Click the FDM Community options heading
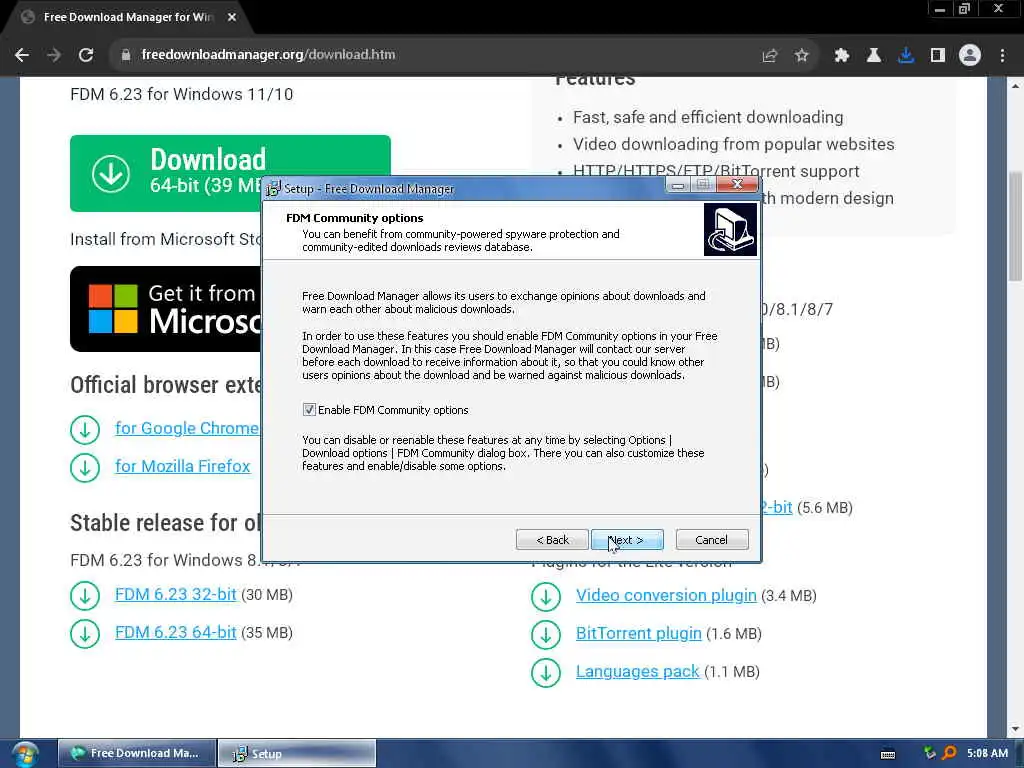This screenshot has width=1024, height=768. click(355, 218)
